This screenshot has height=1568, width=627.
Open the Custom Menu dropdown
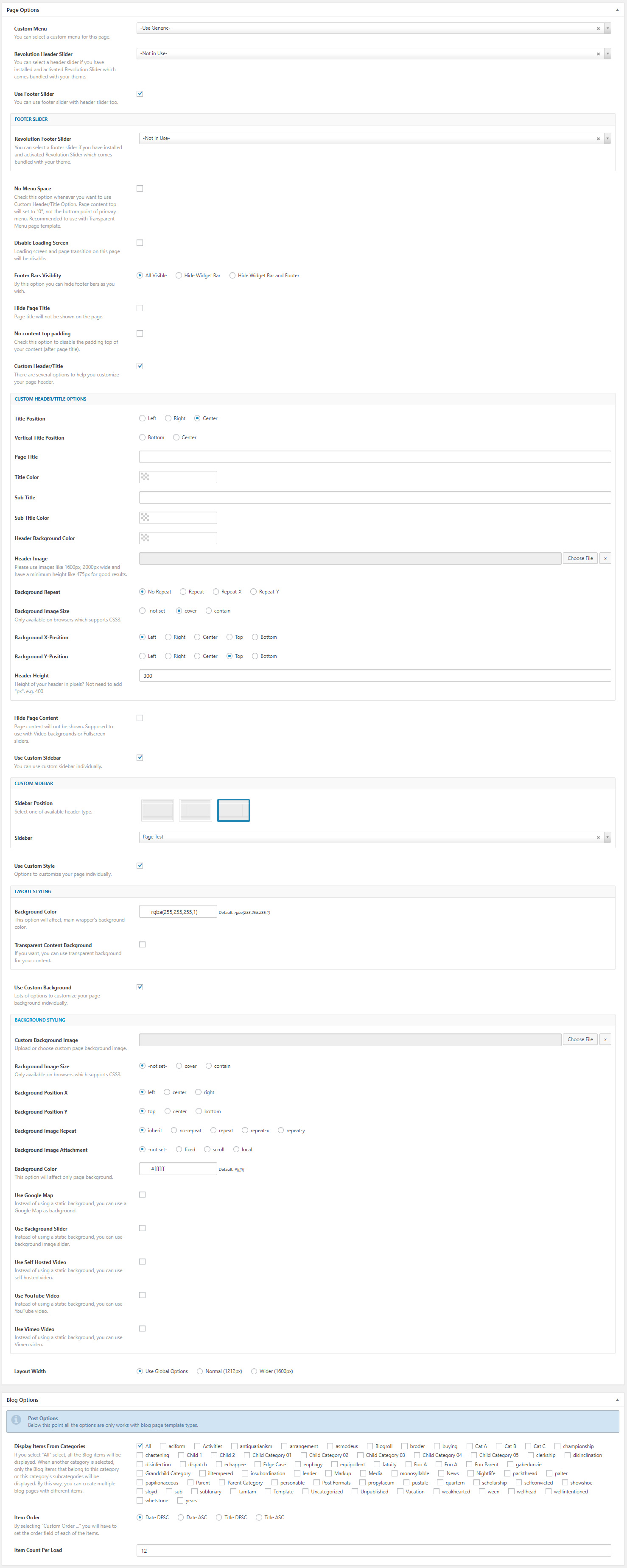607,28
